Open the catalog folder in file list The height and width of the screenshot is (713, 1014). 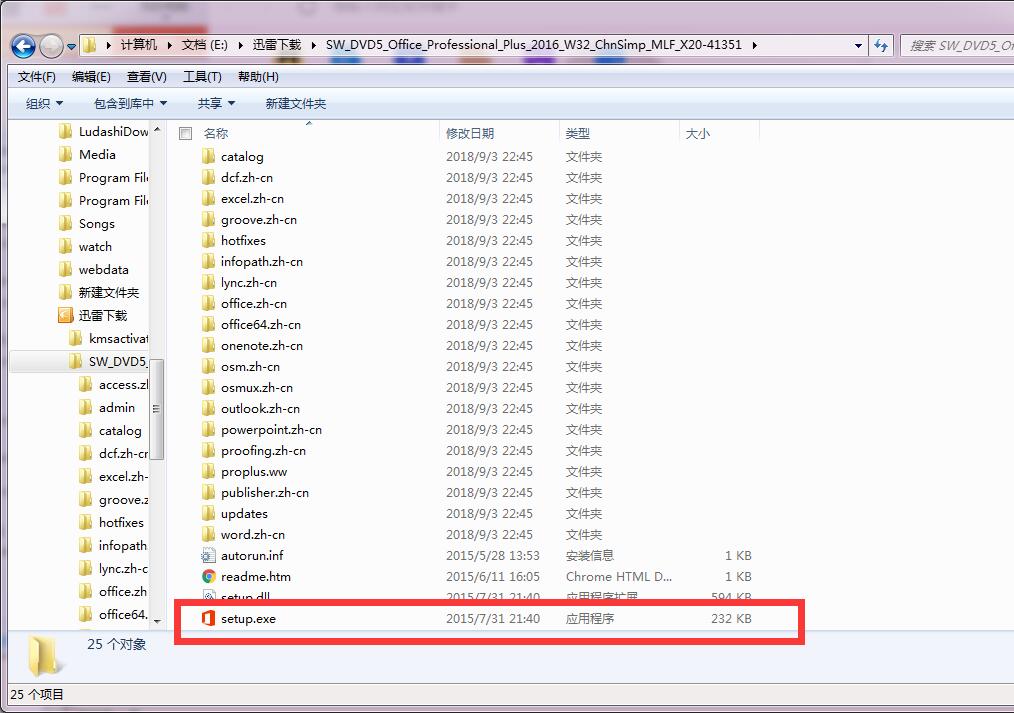[240, 156]
